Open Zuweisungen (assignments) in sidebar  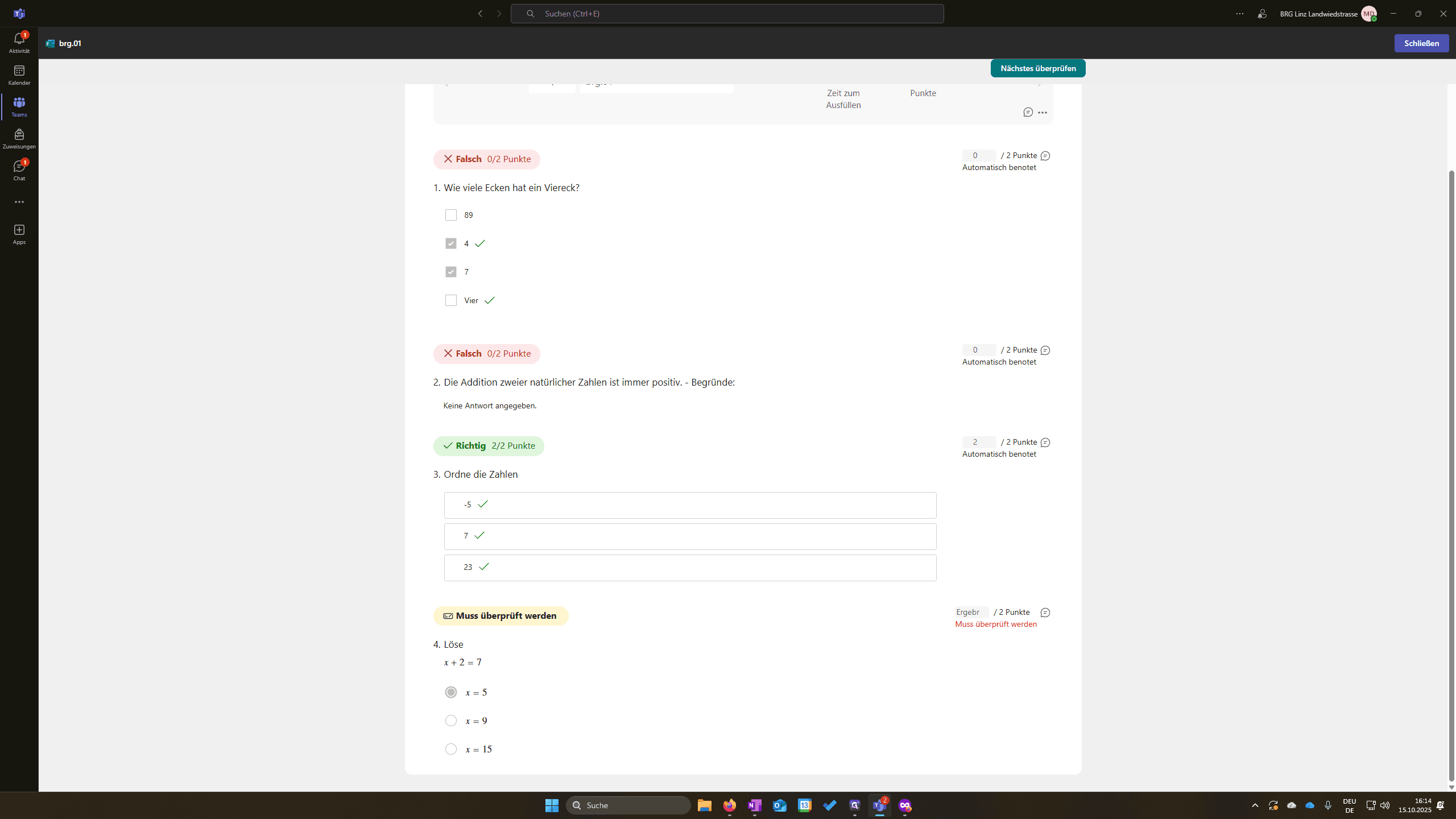coord(19,138)
